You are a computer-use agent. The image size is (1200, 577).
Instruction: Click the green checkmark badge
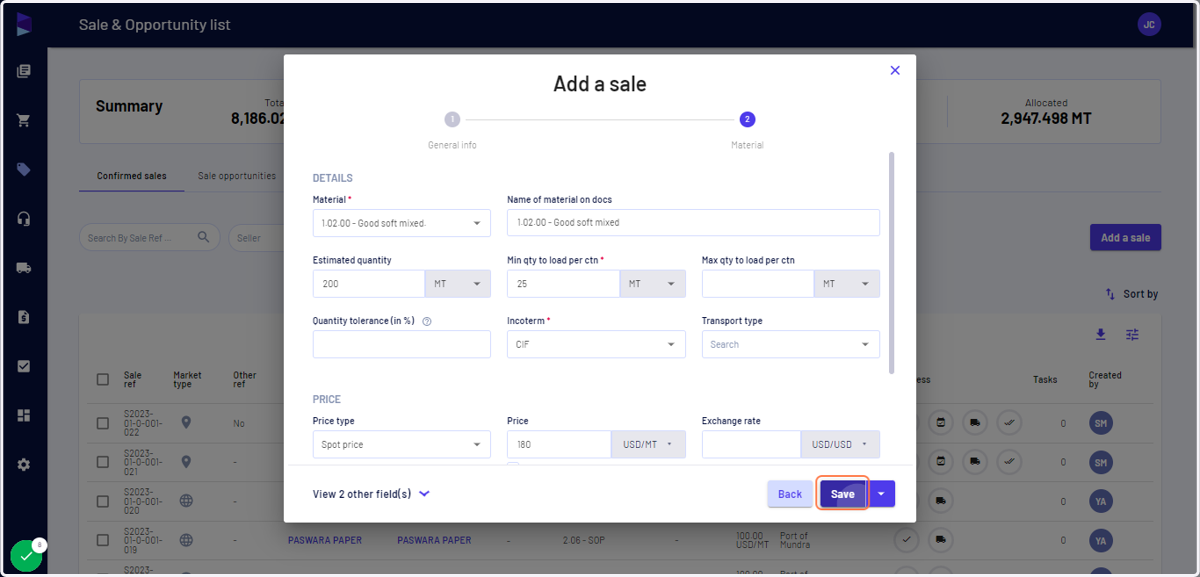tap(26, 555)
